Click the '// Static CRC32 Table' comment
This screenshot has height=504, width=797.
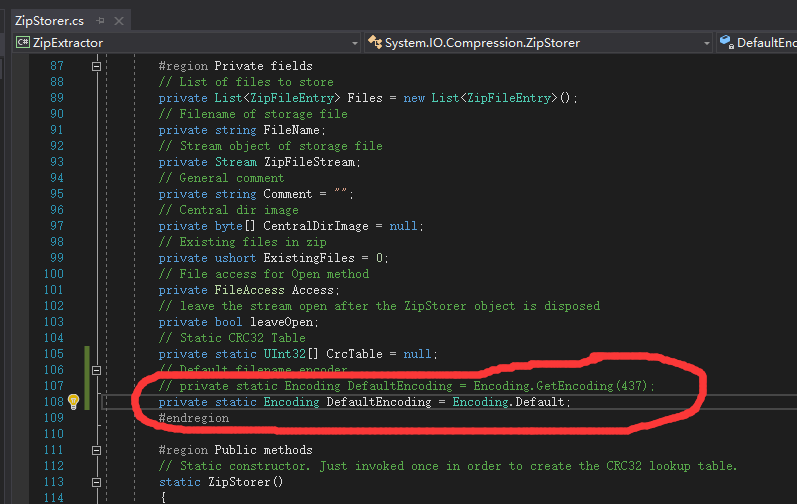pyautogui.click(x=232, y=338)
